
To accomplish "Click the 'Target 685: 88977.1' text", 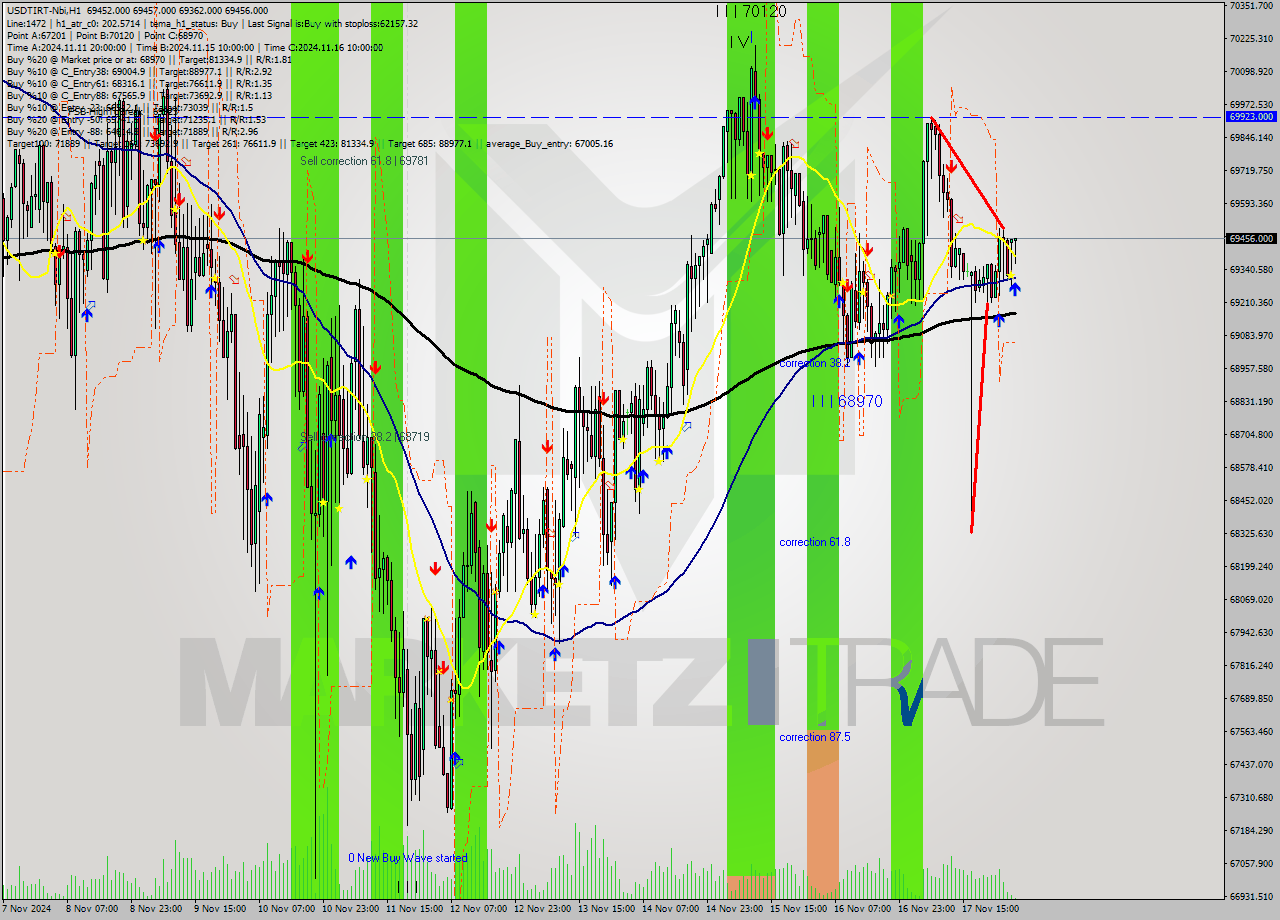I will click(429, 144).
